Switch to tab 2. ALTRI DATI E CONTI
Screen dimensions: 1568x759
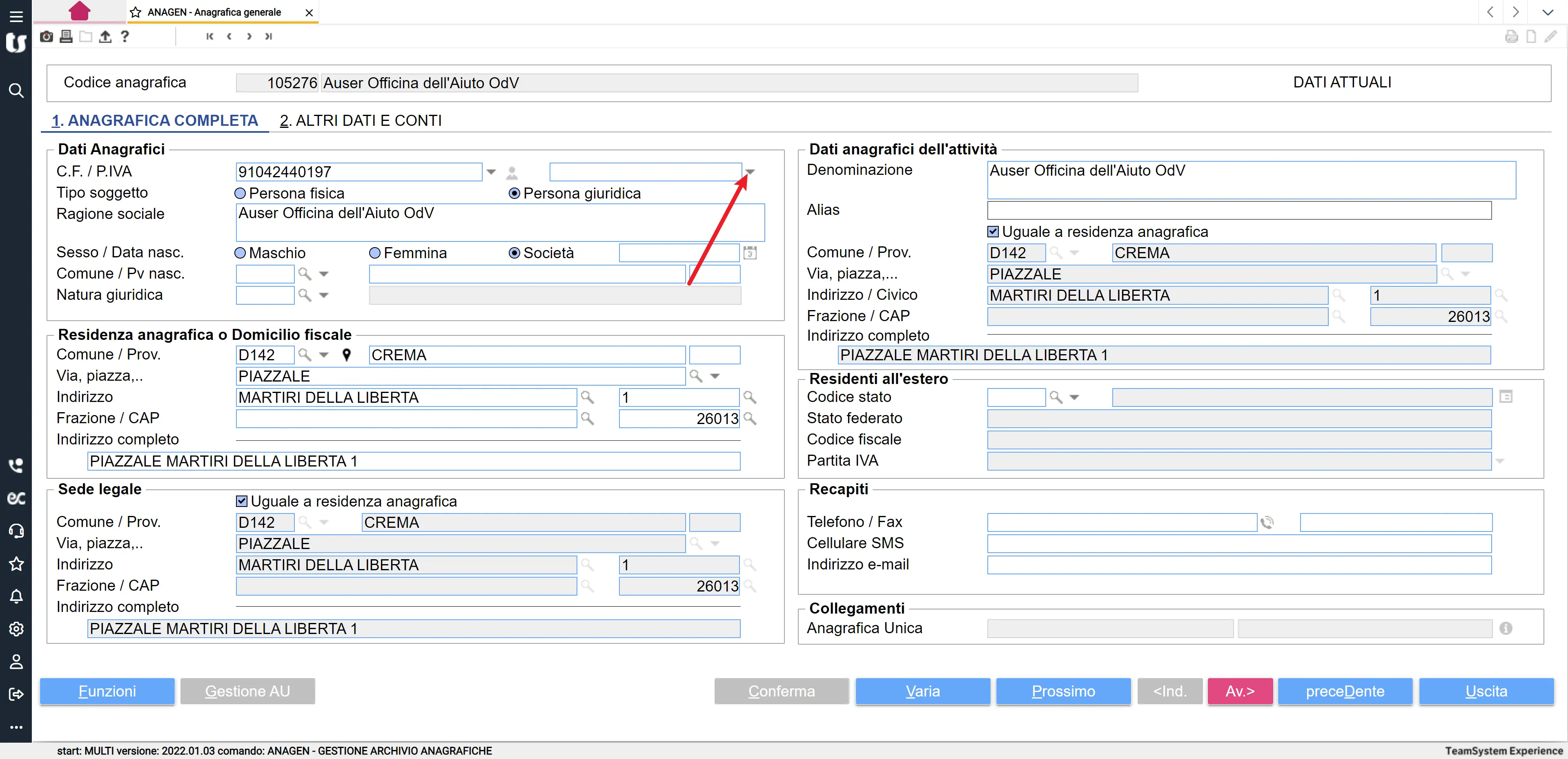click(x=360, y=121)
